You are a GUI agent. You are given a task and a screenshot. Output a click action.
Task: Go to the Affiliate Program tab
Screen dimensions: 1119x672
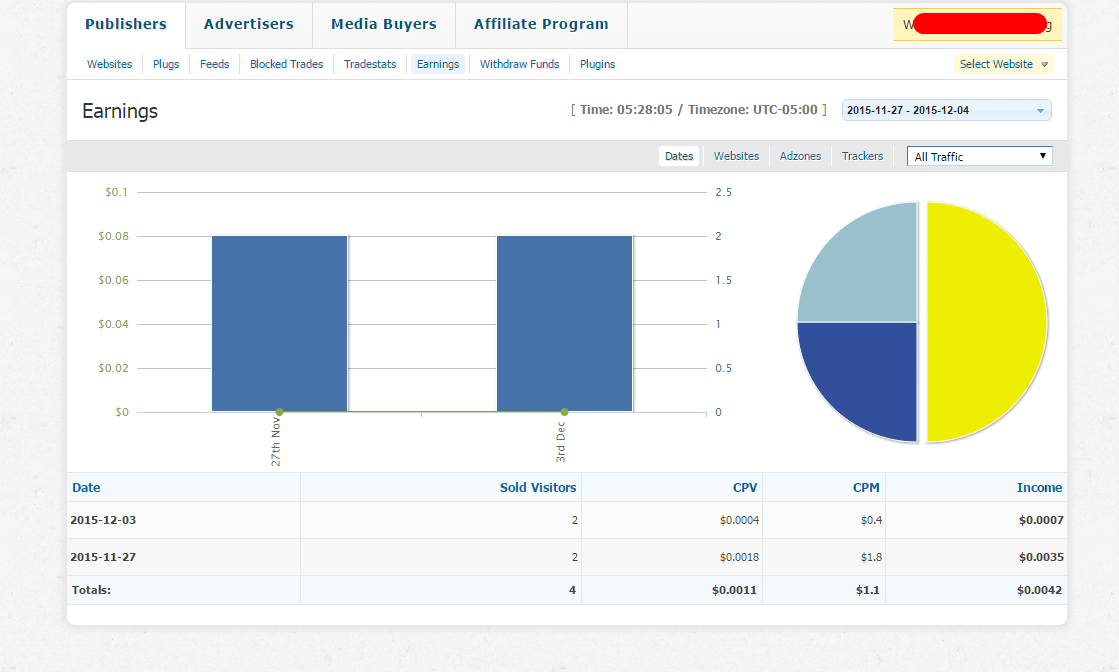click(540, 24)
